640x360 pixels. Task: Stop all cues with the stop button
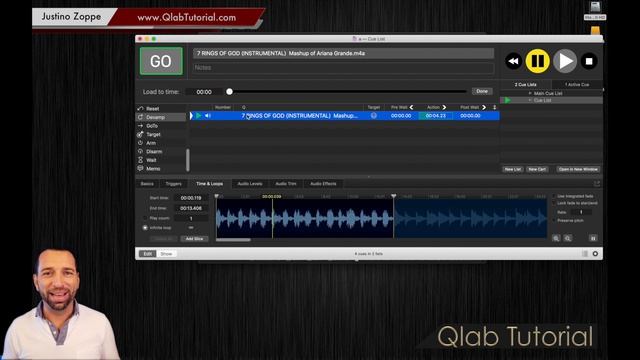(589, 61)
